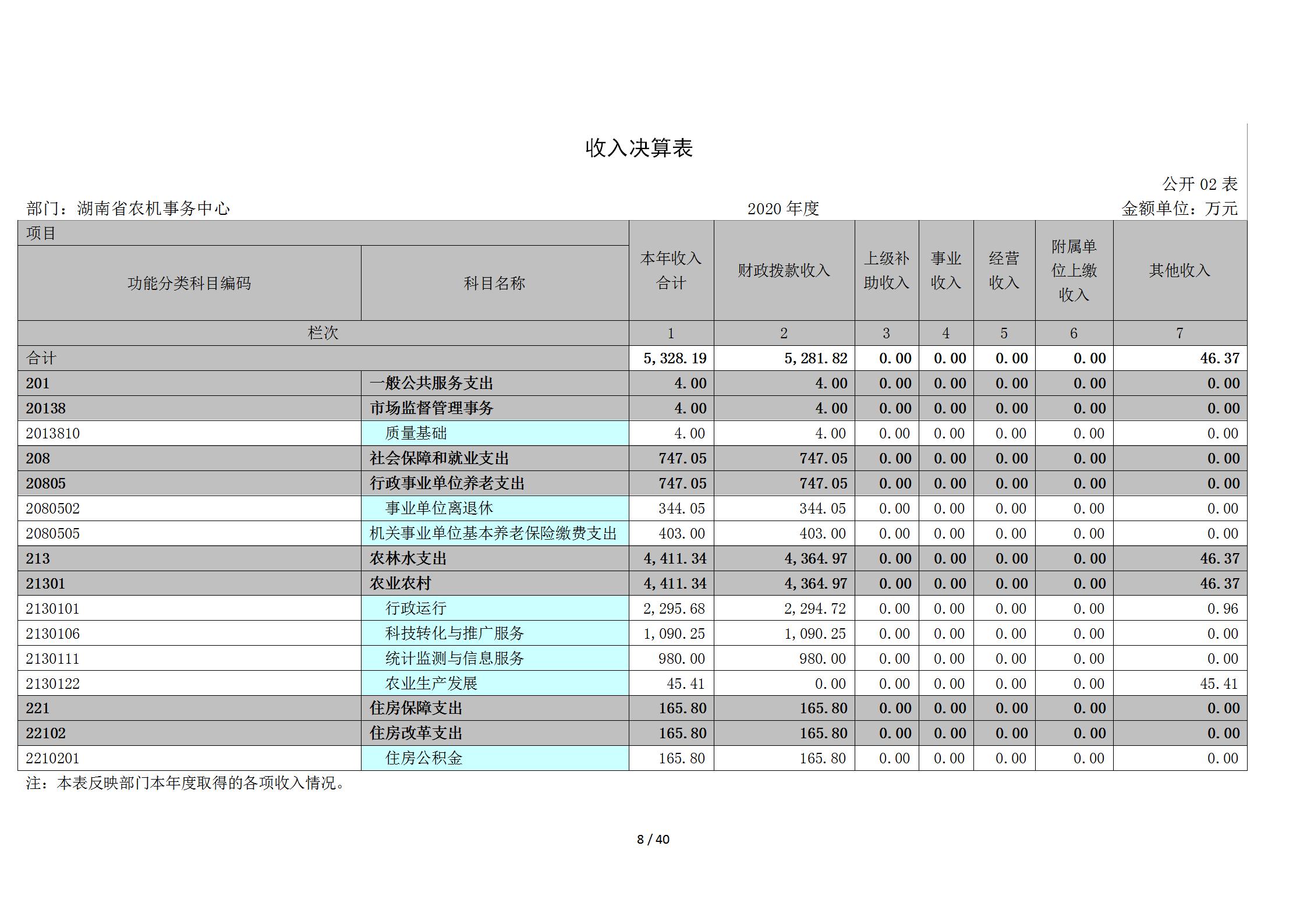
Task: Click the 本年收入合计 column header
Action: pyautogui.click(x=671, y=271)
